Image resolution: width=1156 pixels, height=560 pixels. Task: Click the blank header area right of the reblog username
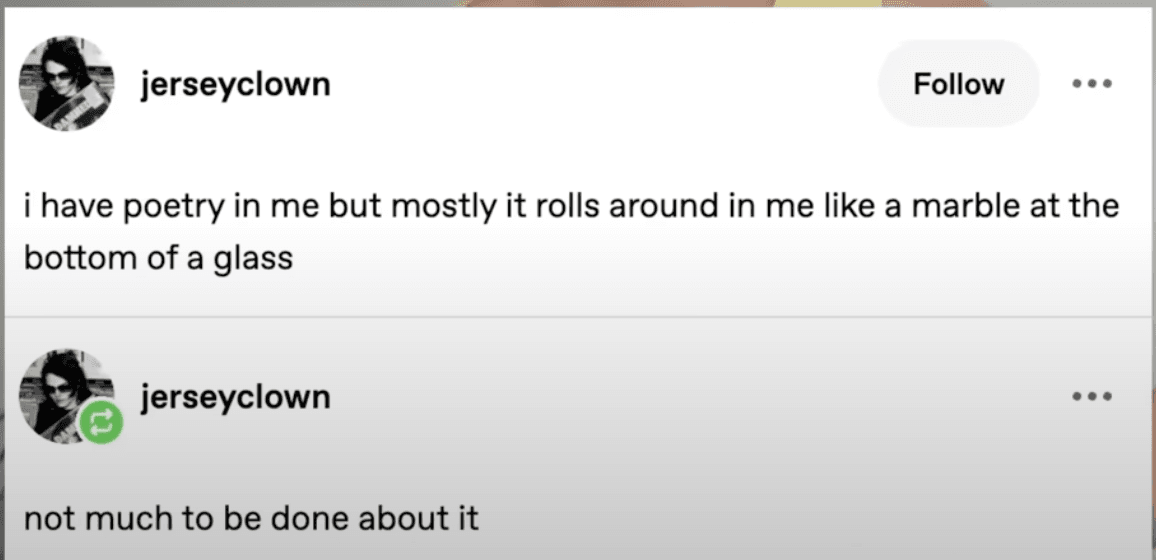coord(700,397)
